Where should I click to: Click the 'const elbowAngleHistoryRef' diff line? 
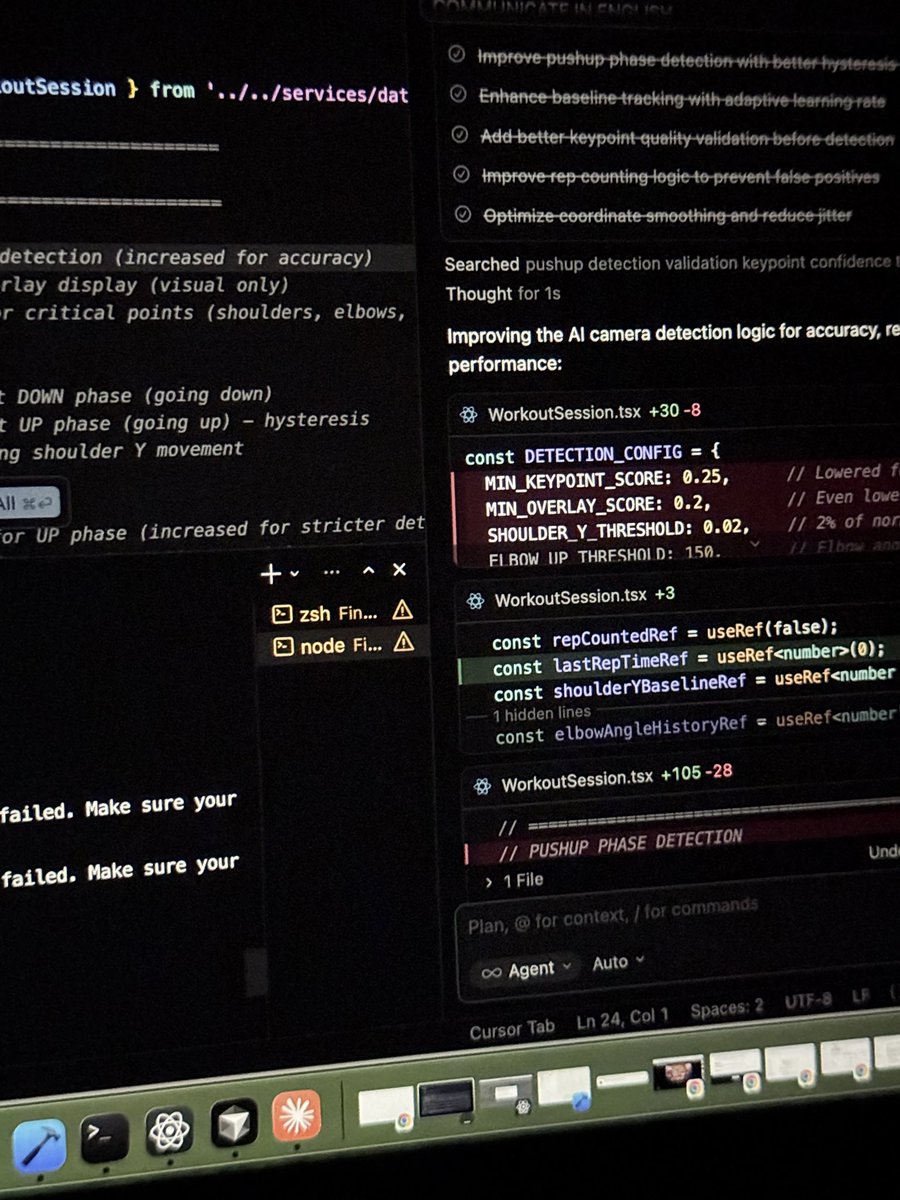click(x=694, y=727)
